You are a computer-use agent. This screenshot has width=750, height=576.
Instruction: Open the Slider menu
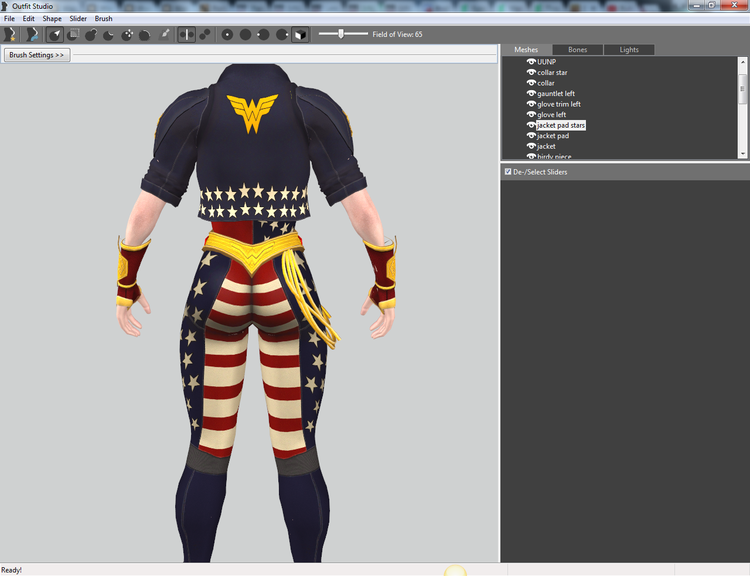(x=78, y=19)
